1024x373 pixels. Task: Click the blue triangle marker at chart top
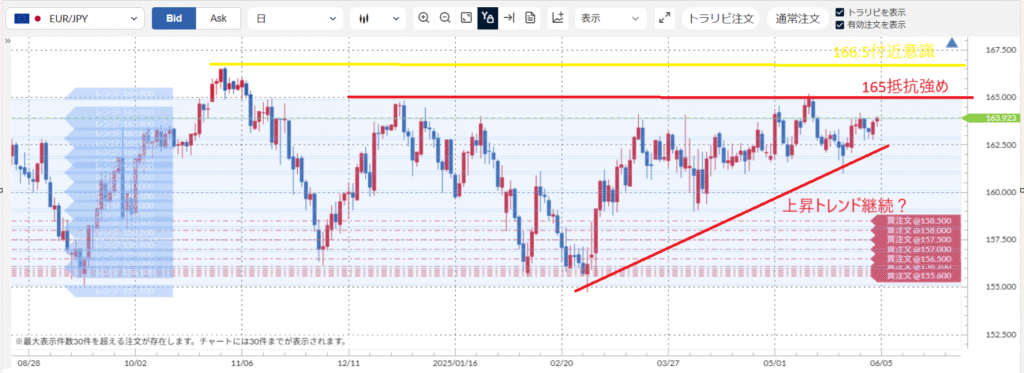[x=952, y=43]
